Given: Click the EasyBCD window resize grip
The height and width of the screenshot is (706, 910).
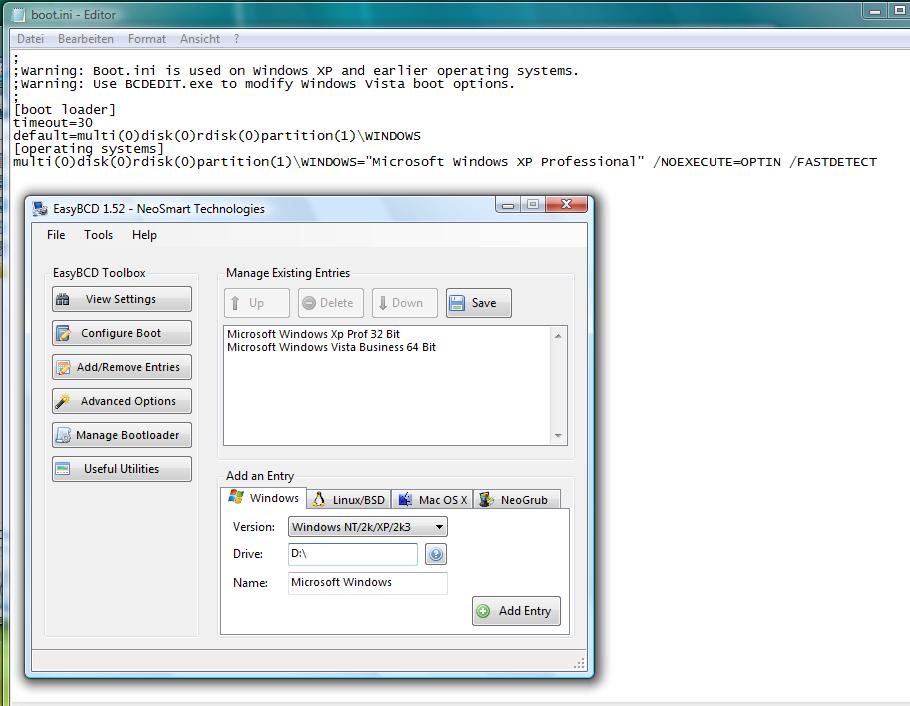Looking at the screenshot, I should click(579, 664).
